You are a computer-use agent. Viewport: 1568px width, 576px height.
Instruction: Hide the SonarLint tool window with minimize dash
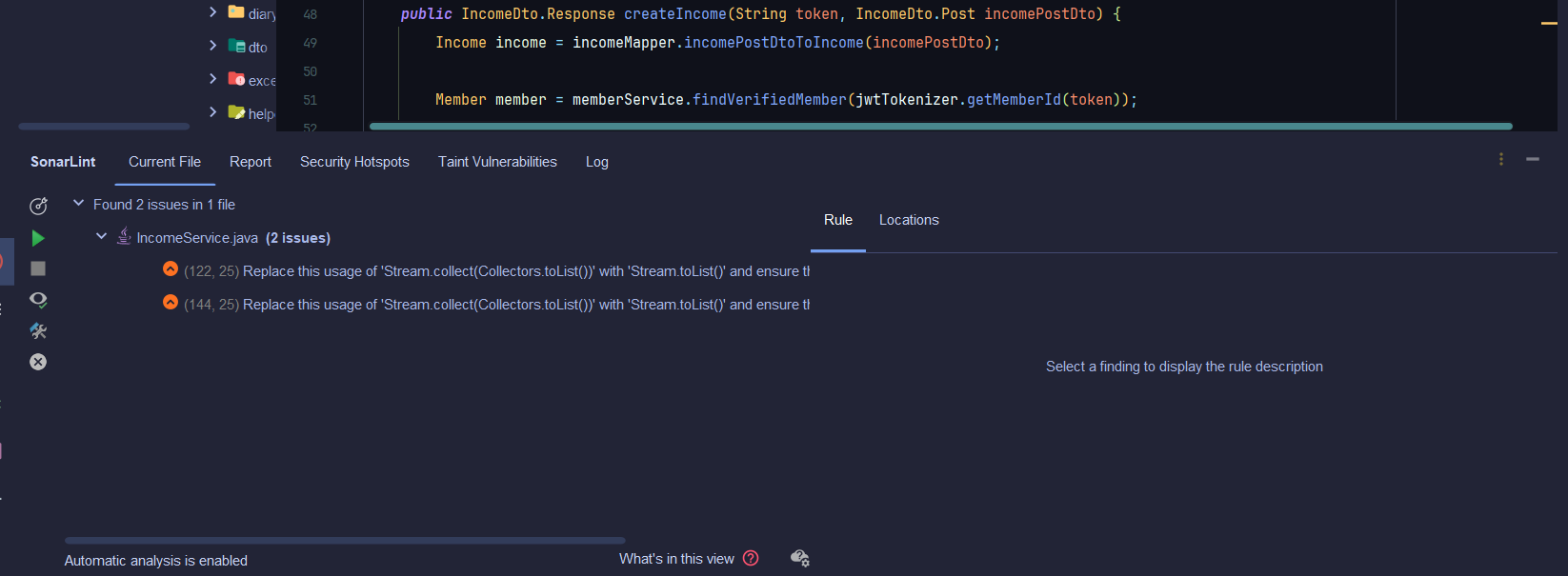coord(1533,159)
